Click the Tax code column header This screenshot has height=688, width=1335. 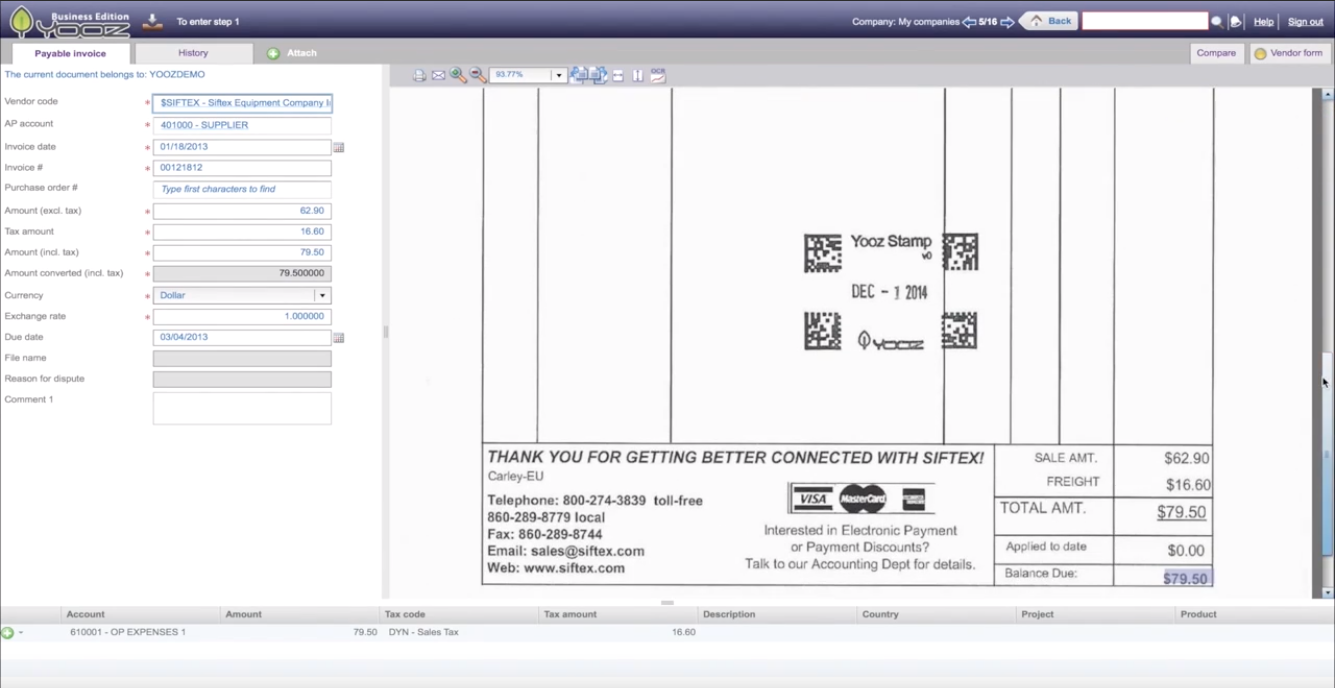[x=458, y=614]
